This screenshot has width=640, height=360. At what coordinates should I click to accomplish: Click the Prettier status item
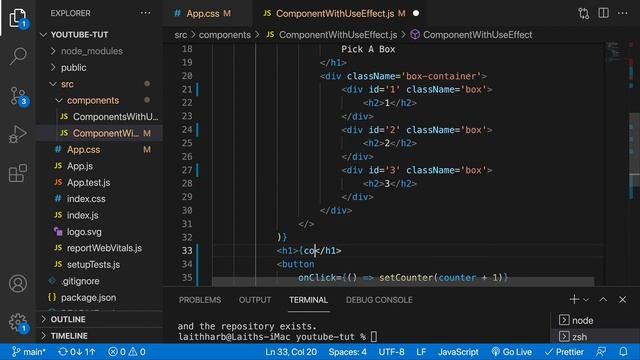point(564,352)
